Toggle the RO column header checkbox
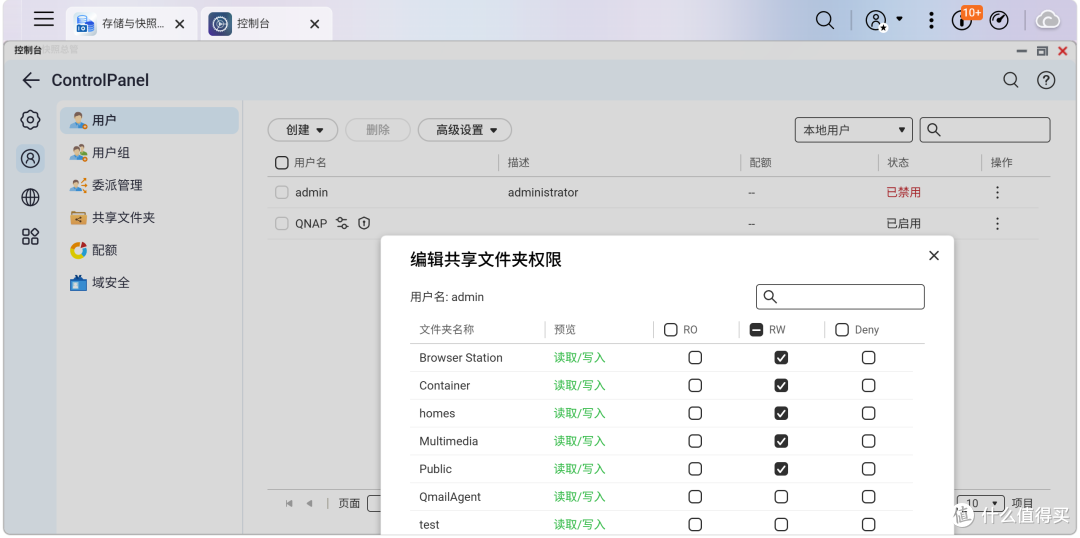 pyautogui.click(x=671, y=330)
